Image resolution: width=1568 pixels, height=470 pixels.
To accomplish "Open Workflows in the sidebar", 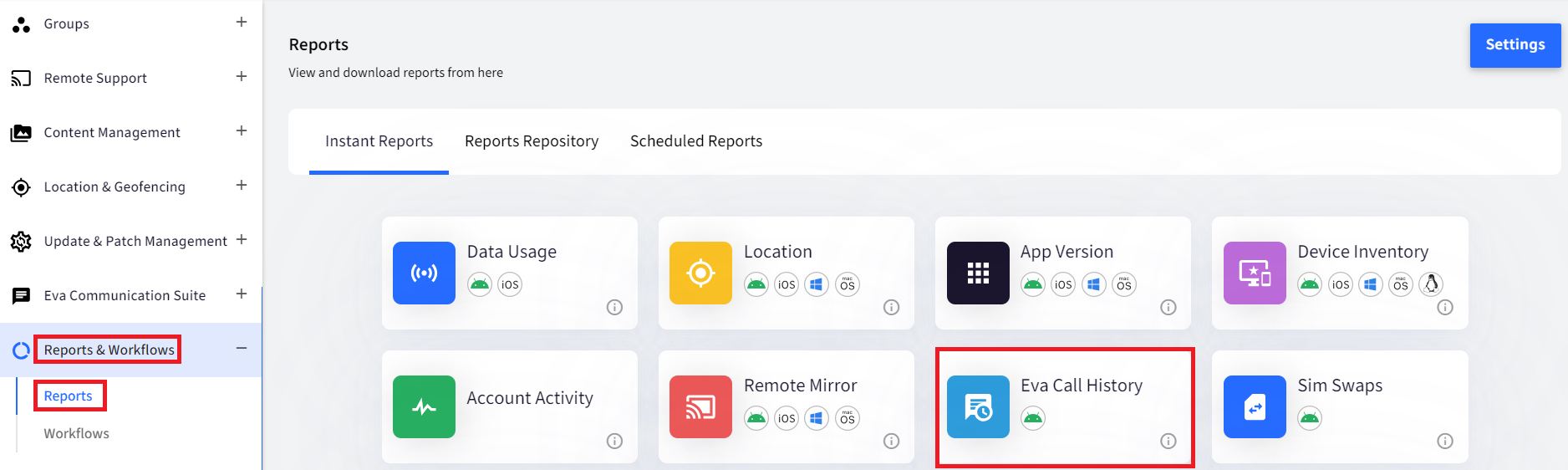I will [x=77, y=433].
